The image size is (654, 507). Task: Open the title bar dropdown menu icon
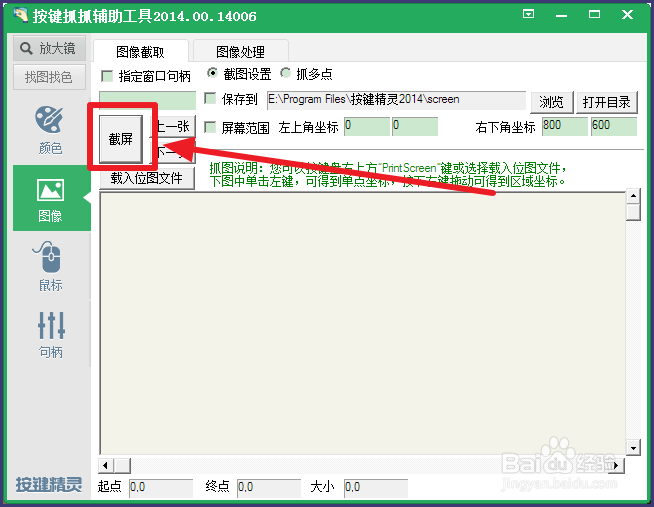(x=528, y=14)
